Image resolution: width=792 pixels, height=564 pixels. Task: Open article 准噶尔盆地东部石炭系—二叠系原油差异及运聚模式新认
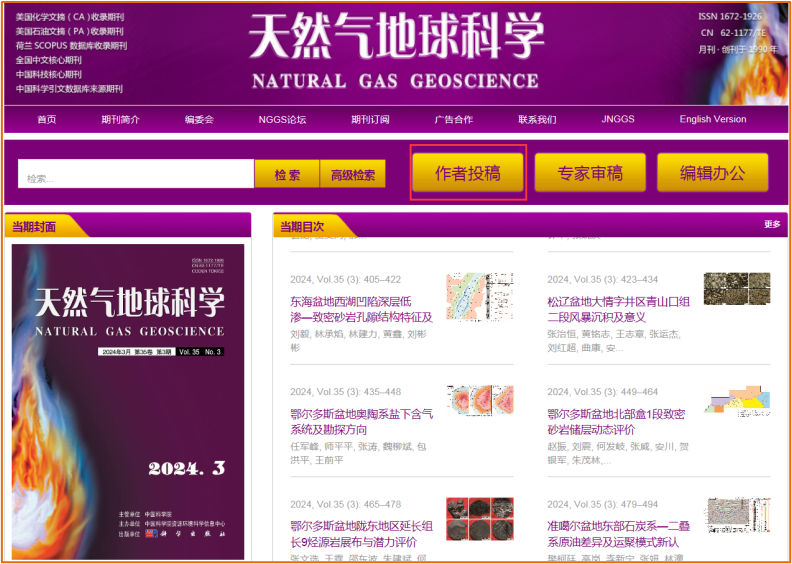pos(619,535)
